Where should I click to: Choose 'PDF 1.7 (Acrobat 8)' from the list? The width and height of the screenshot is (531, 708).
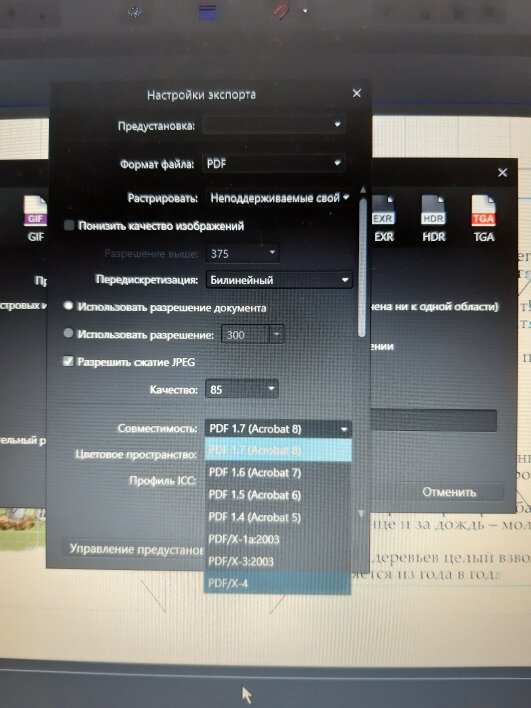278,450
